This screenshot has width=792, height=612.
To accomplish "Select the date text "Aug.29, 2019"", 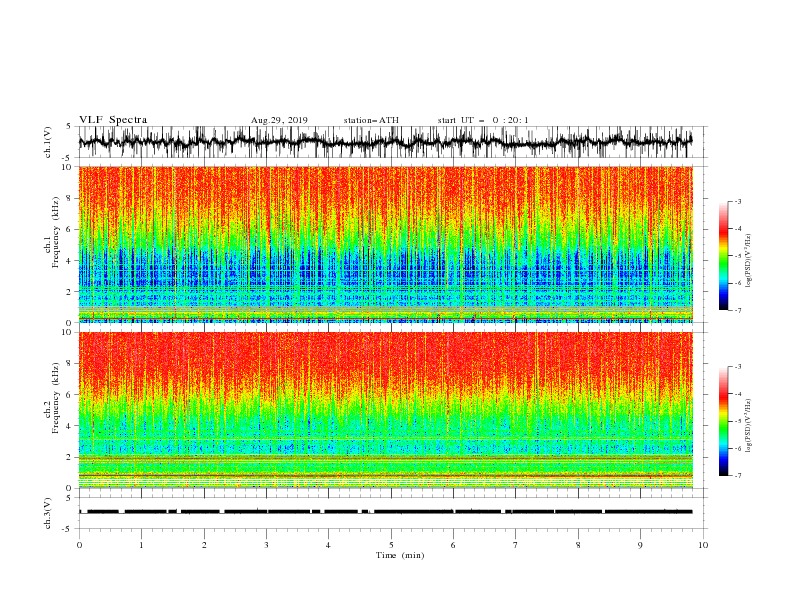I will (x=279, y=120).
